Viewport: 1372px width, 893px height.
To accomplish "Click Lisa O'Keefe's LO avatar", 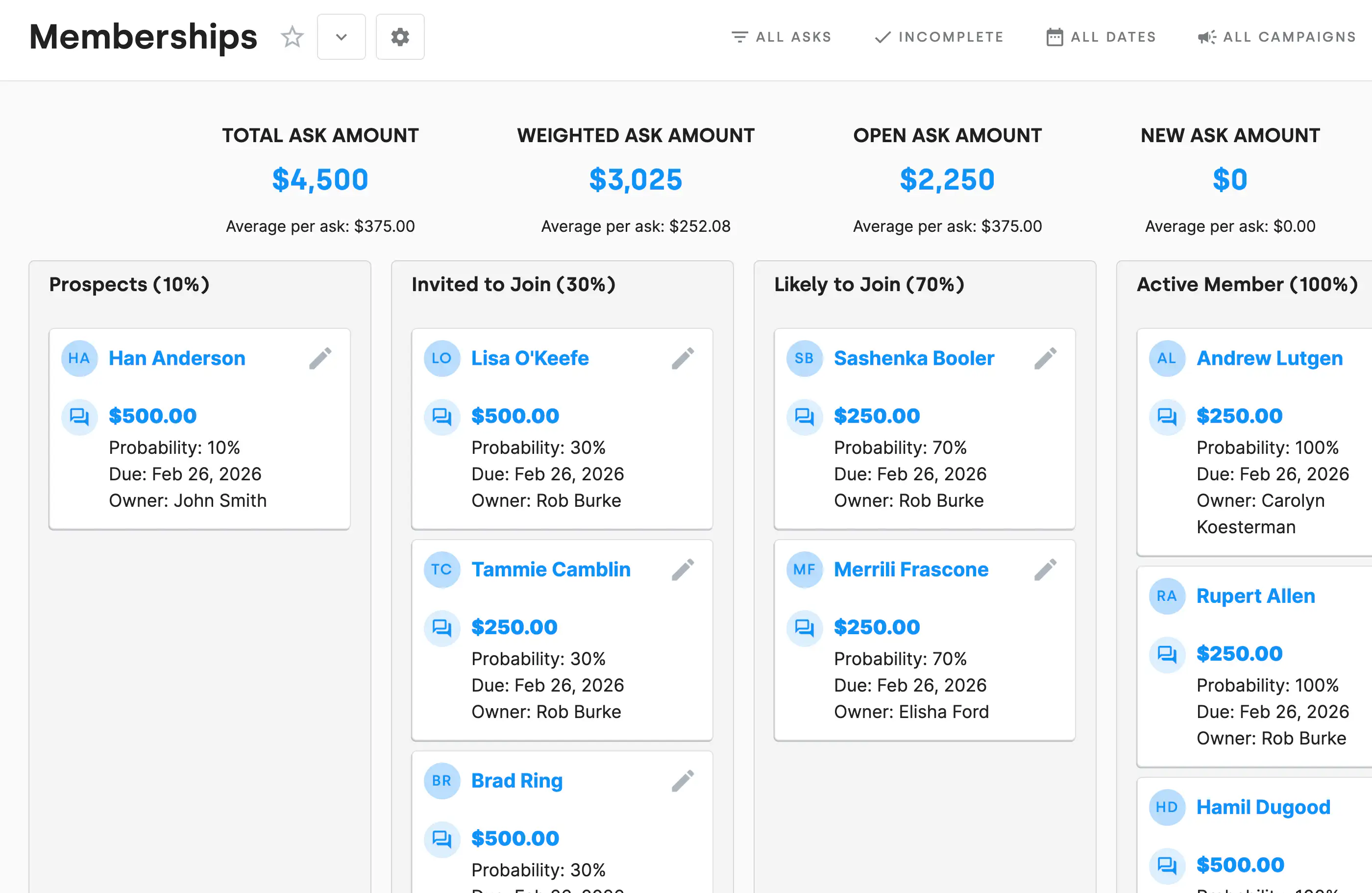I will [x=442, y=358].
